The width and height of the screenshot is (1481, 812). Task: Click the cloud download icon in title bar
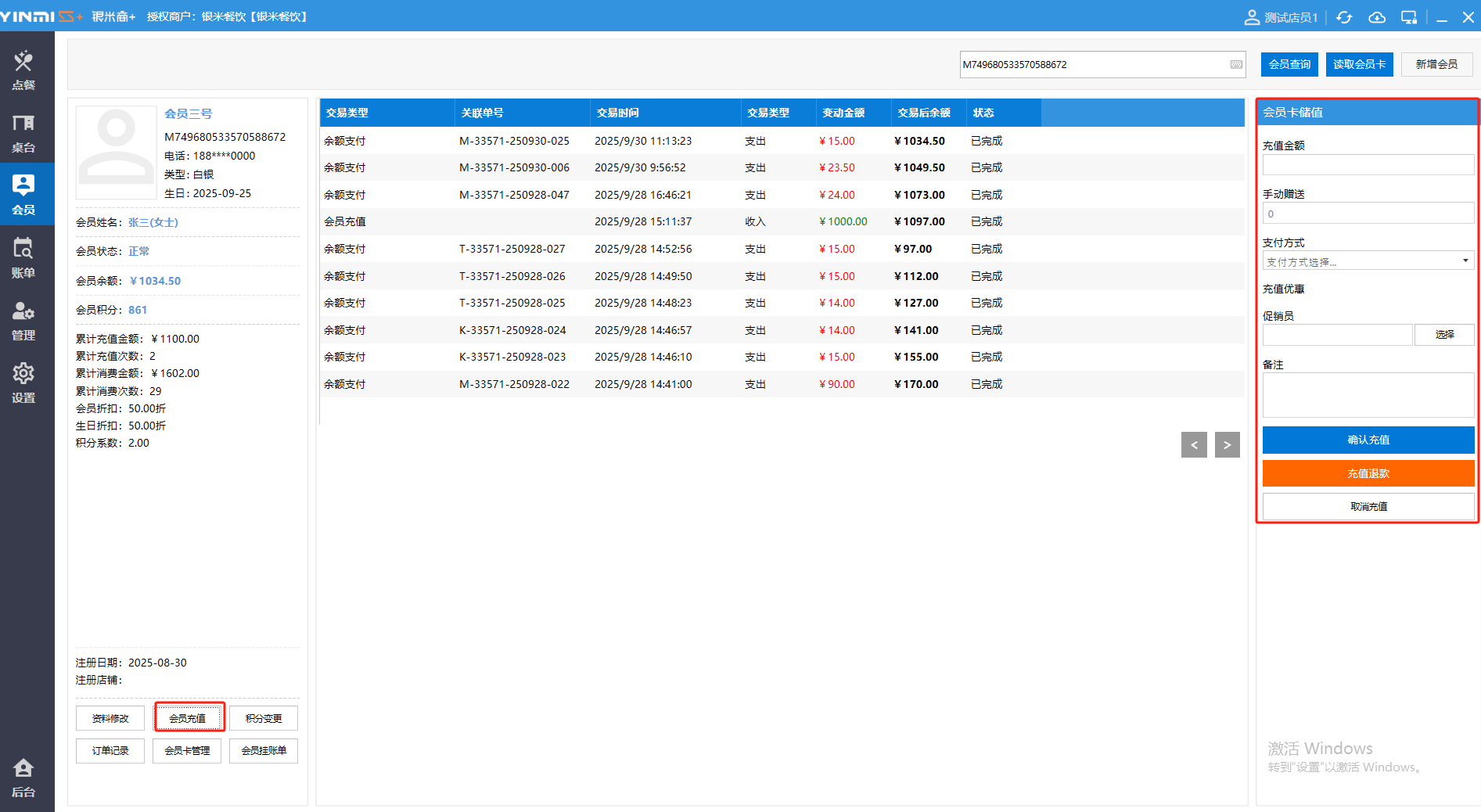pos(1377,17)
